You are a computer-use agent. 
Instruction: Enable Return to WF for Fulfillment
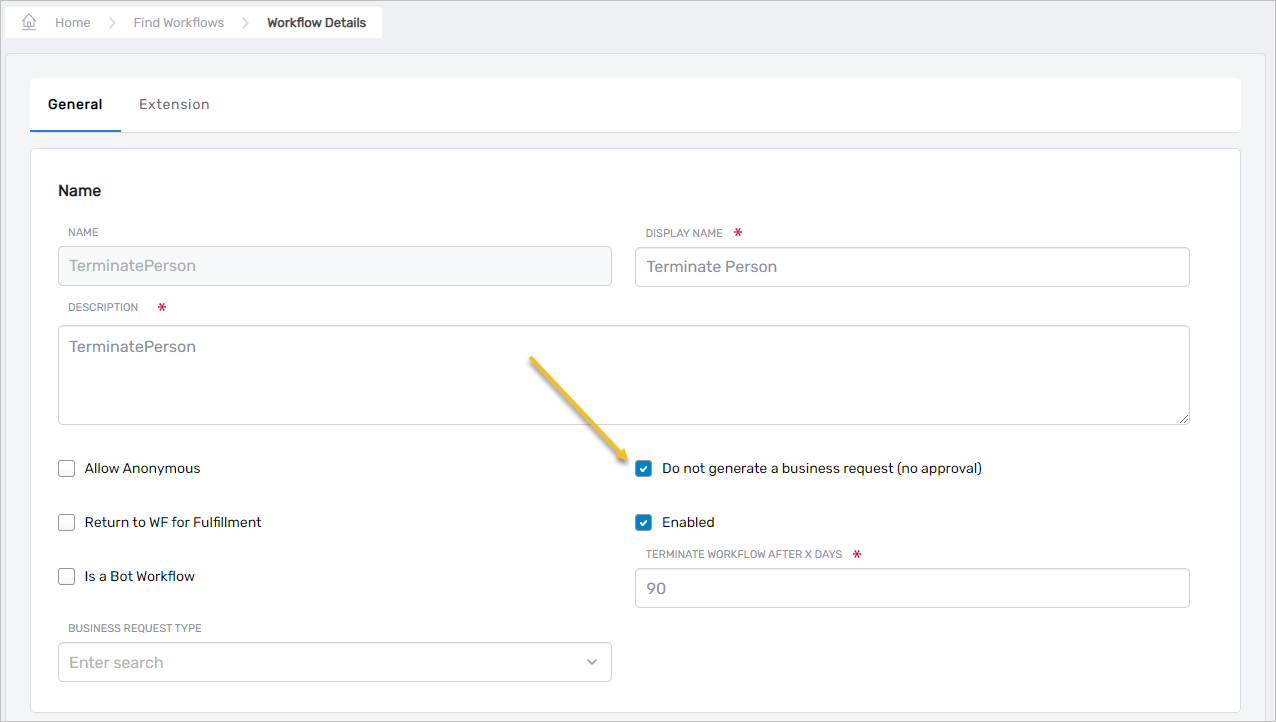(x=66, y=522)
